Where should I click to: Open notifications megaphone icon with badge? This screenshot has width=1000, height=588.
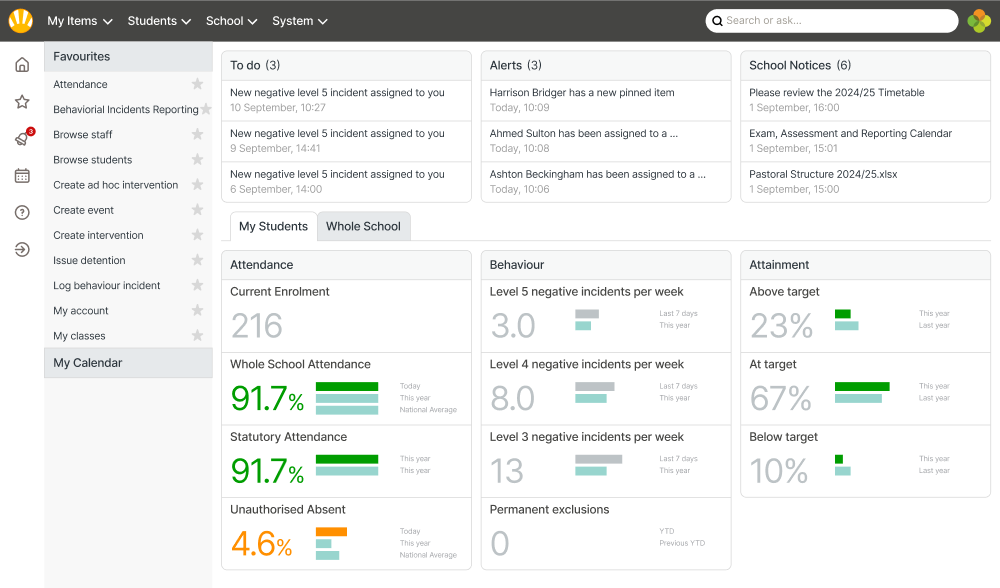[22, 139]
